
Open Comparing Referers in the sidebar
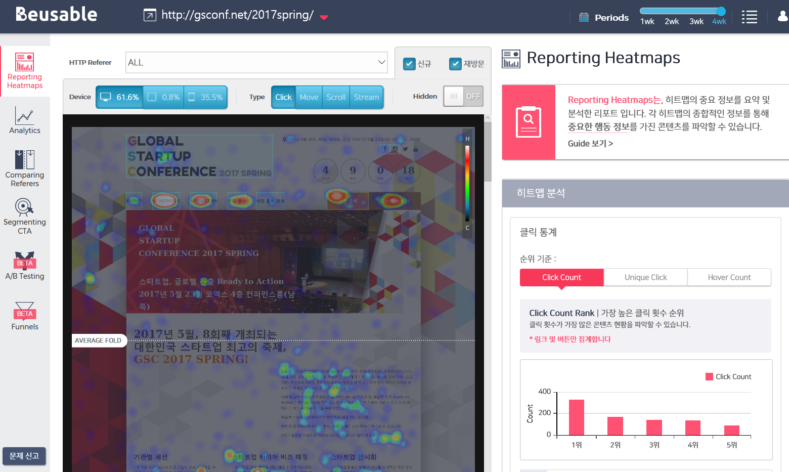coord(24,168)
